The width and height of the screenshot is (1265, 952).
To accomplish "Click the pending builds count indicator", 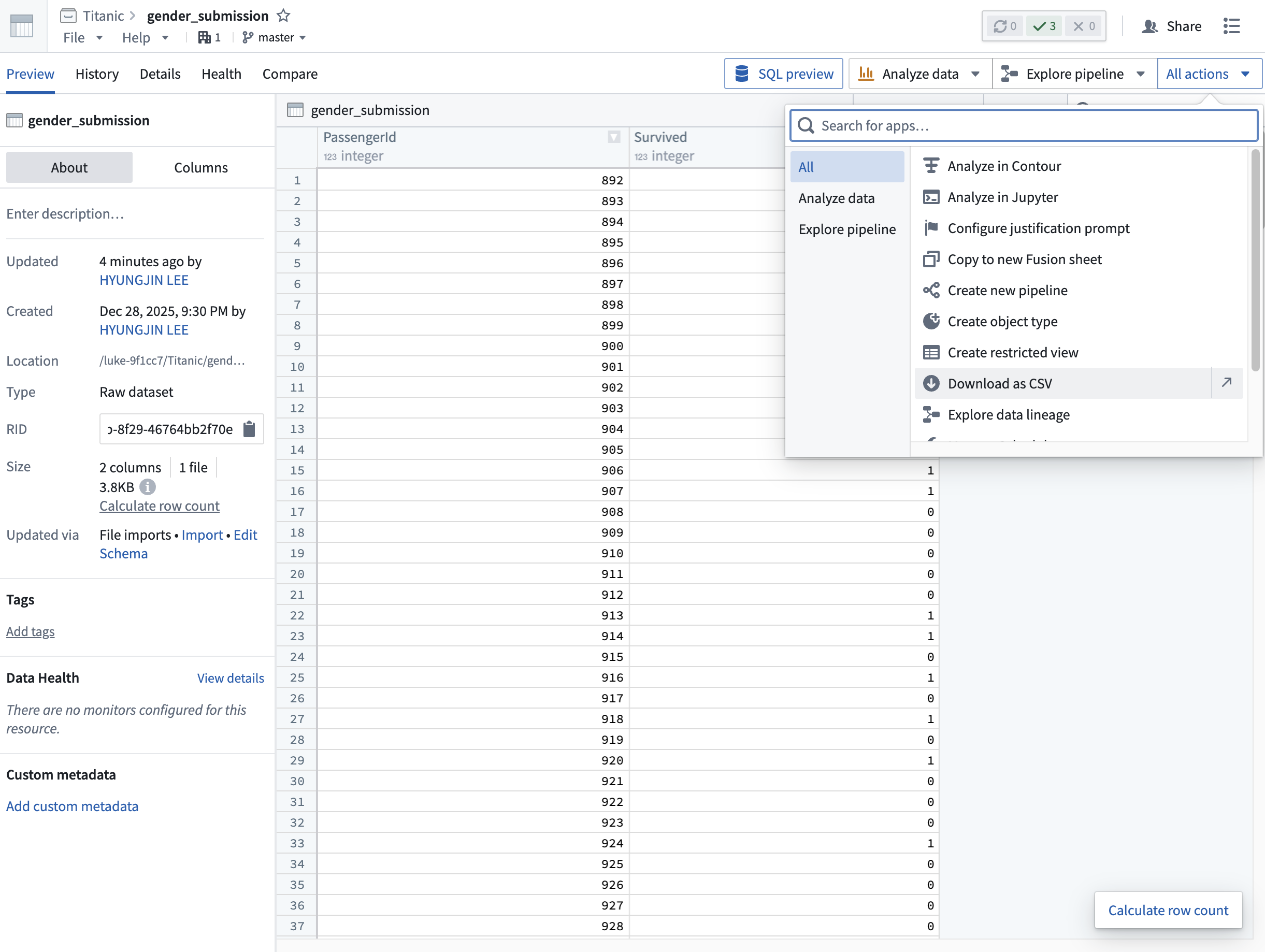I will point(1005,26).
